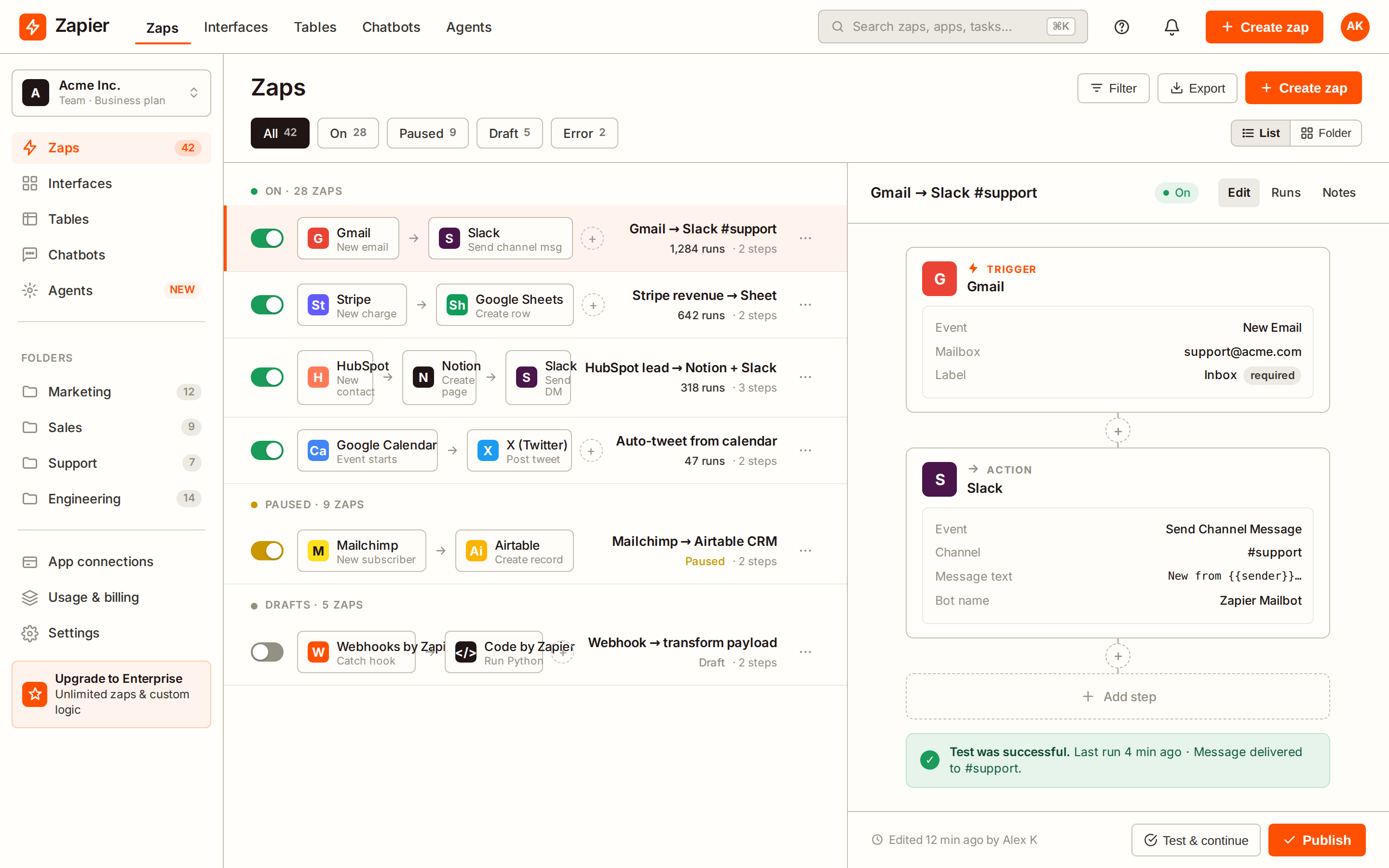1389x868 pixels.
Task: Click the Slack icon in action card
Action: (x=939, y=479)
